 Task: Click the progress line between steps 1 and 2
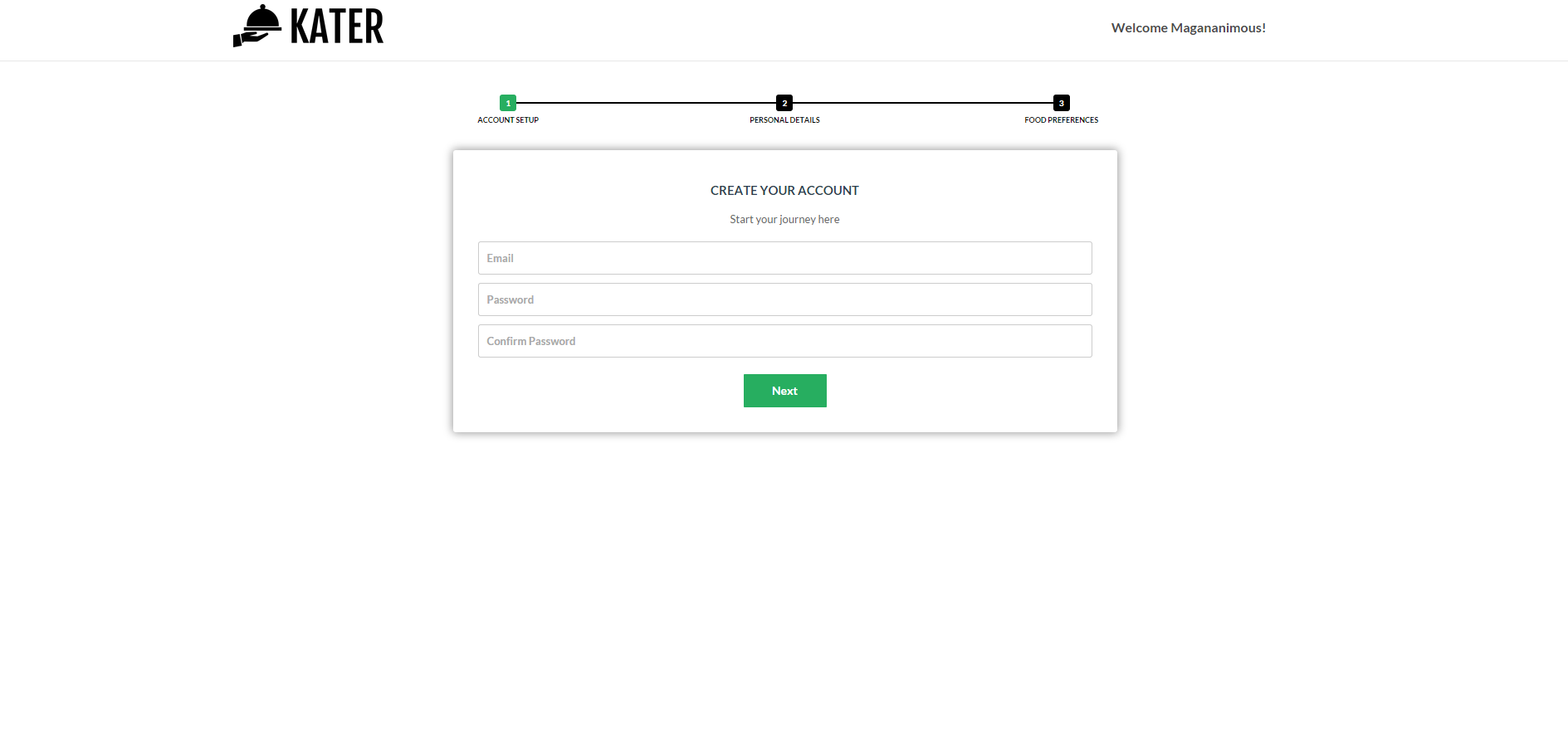point(646,103)
